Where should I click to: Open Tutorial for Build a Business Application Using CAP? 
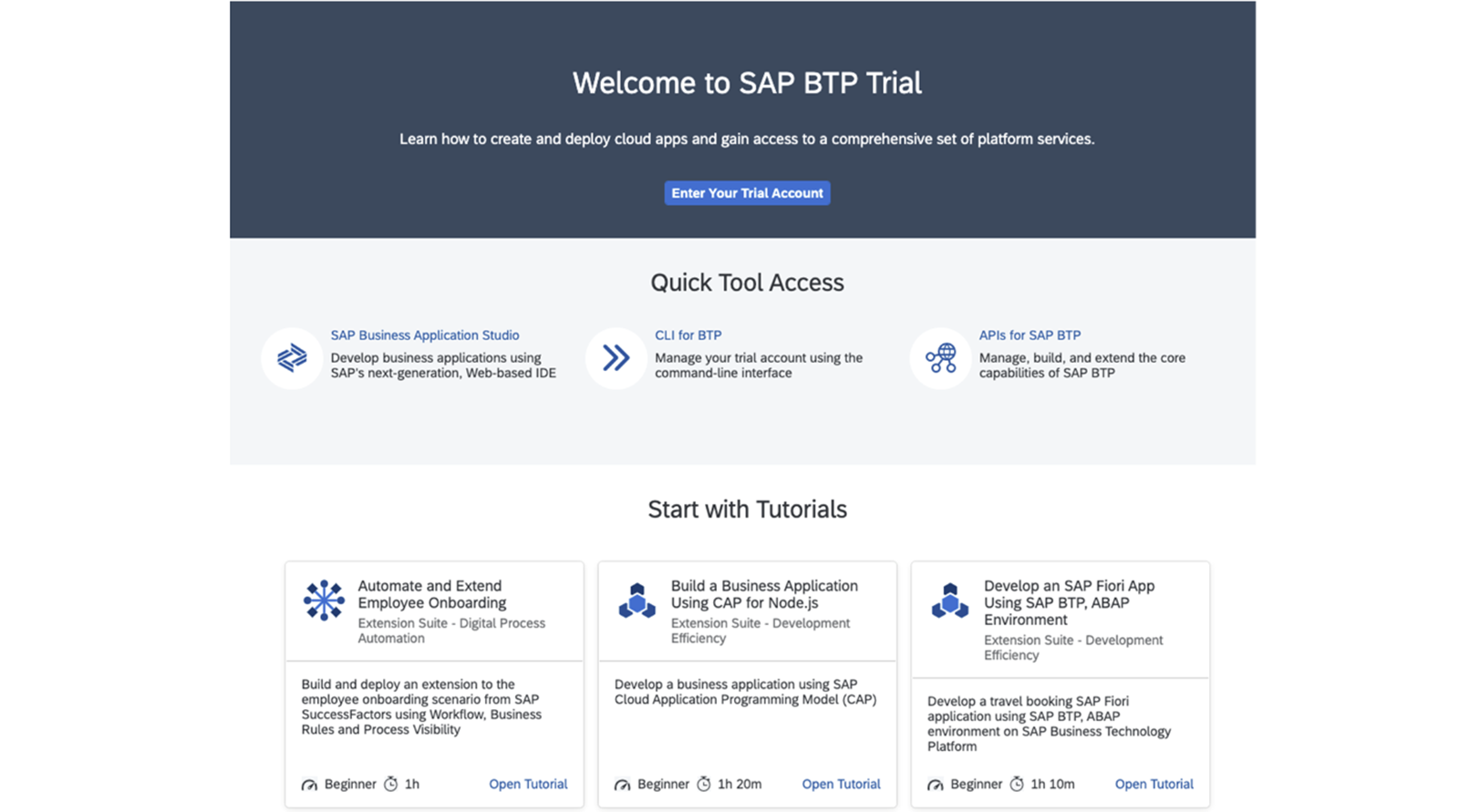[841, 784]
